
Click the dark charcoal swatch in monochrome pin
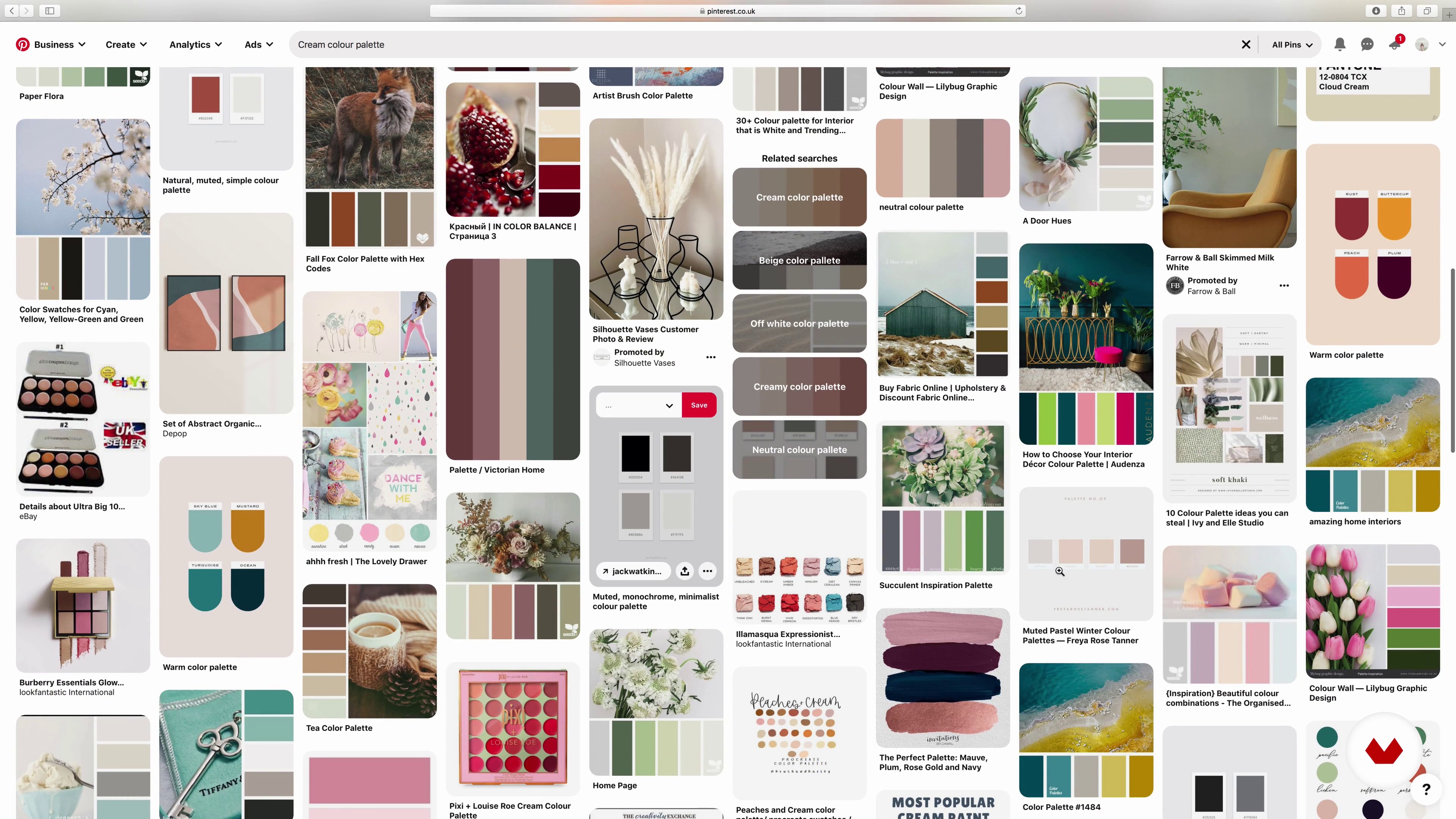point(677,453)
